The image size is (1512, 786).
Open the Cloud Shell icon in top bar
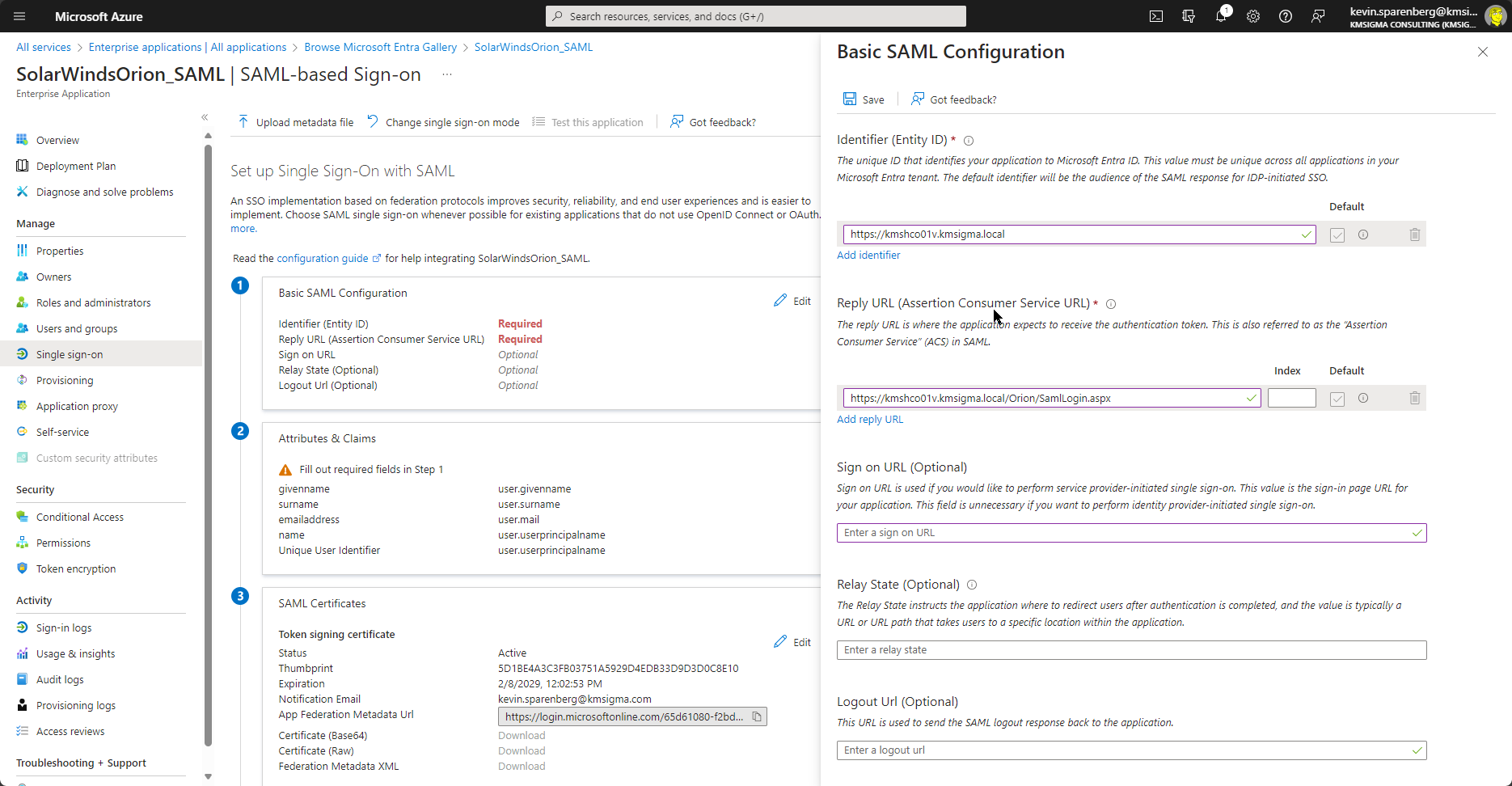coord(1156,16)
